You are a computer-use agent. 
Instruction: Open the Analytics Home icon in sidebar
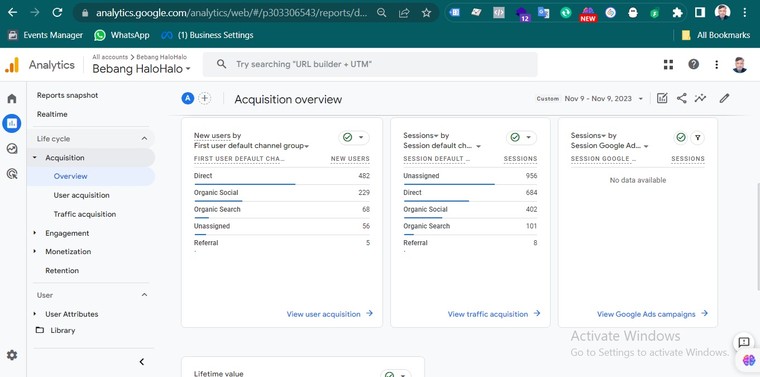click(x=12, y=99)
